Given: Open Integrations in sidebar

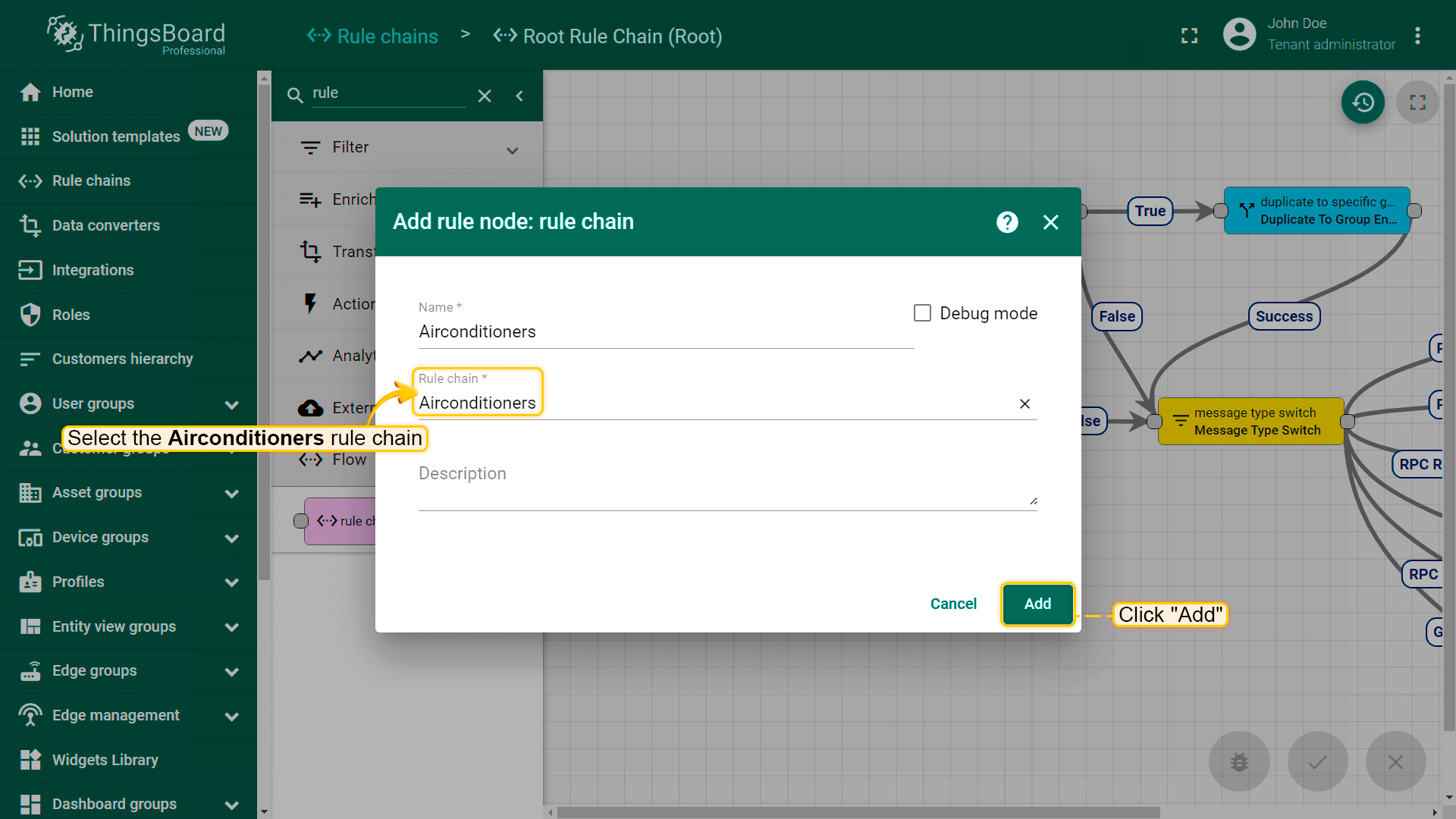Looking at the screenshot, I should pos(128,270).
